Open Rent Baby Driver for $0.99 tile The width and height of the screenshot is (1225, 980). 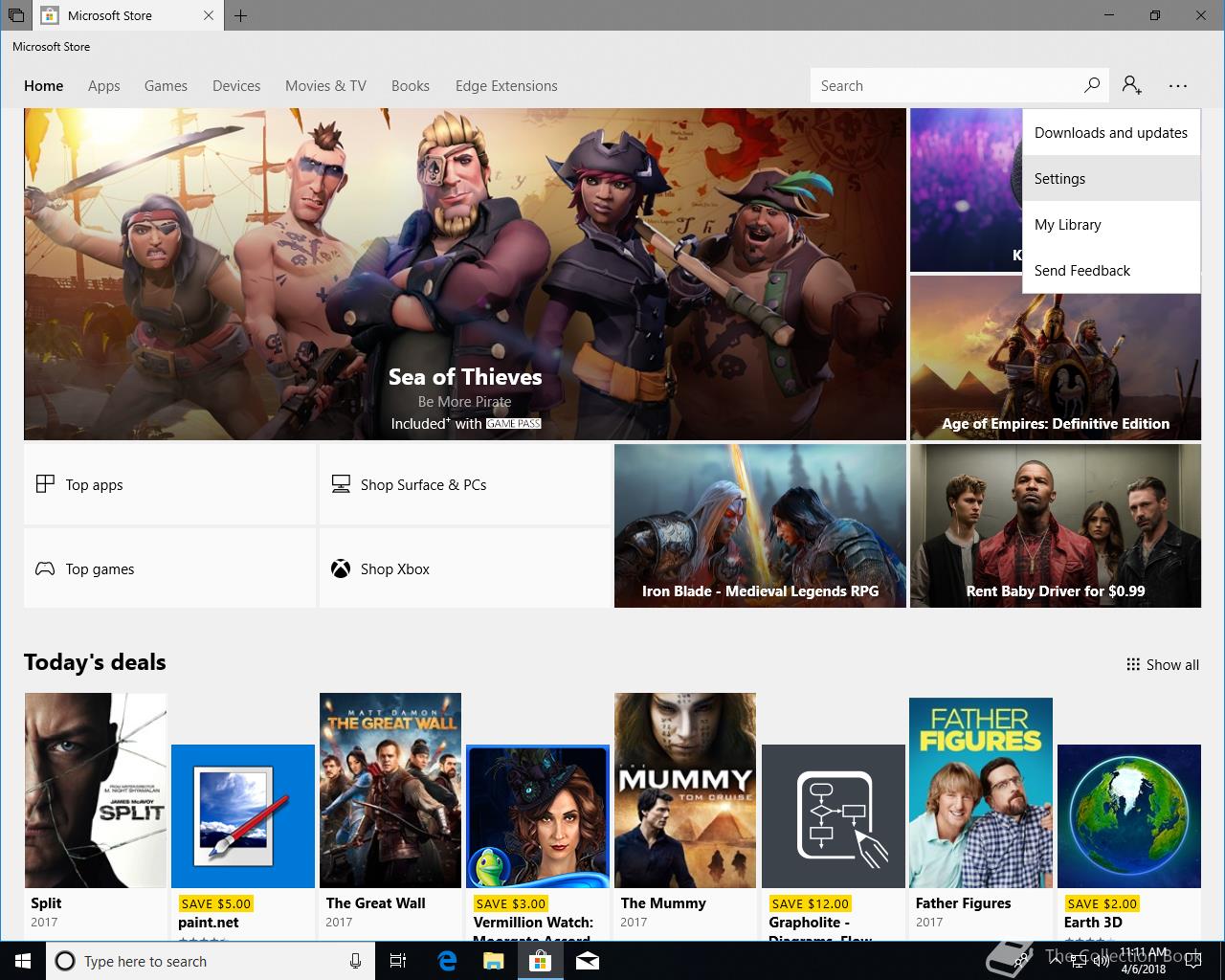pyautogui.click(x=1056, y=525)
